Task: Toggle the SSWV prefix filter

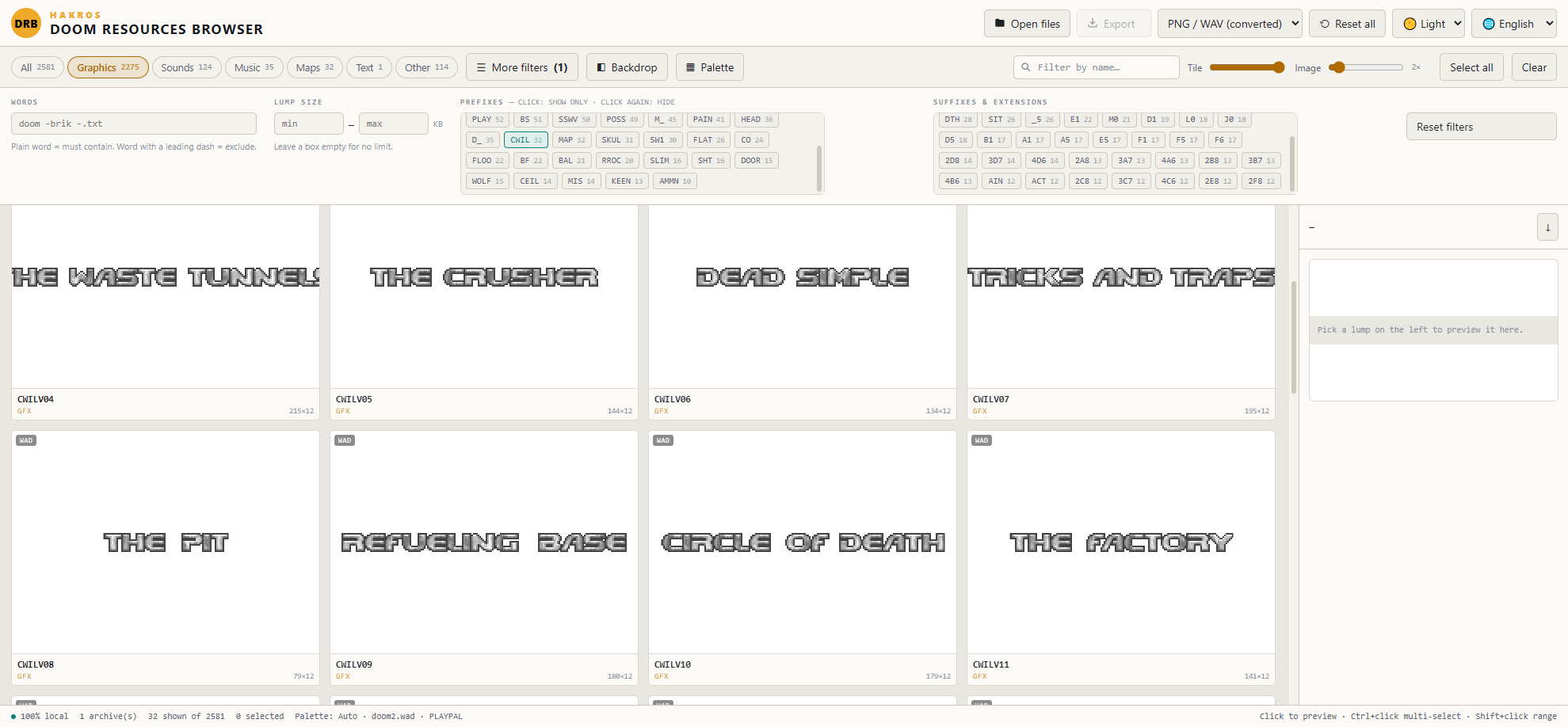Action: tap(574, 120)
